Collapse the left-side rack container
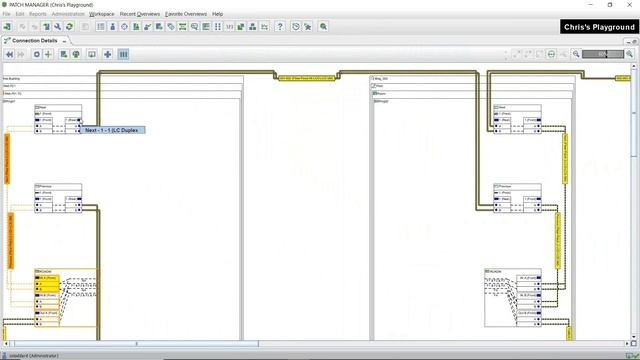Viewport: 640px width, 360px height. [x=5, y=101]
